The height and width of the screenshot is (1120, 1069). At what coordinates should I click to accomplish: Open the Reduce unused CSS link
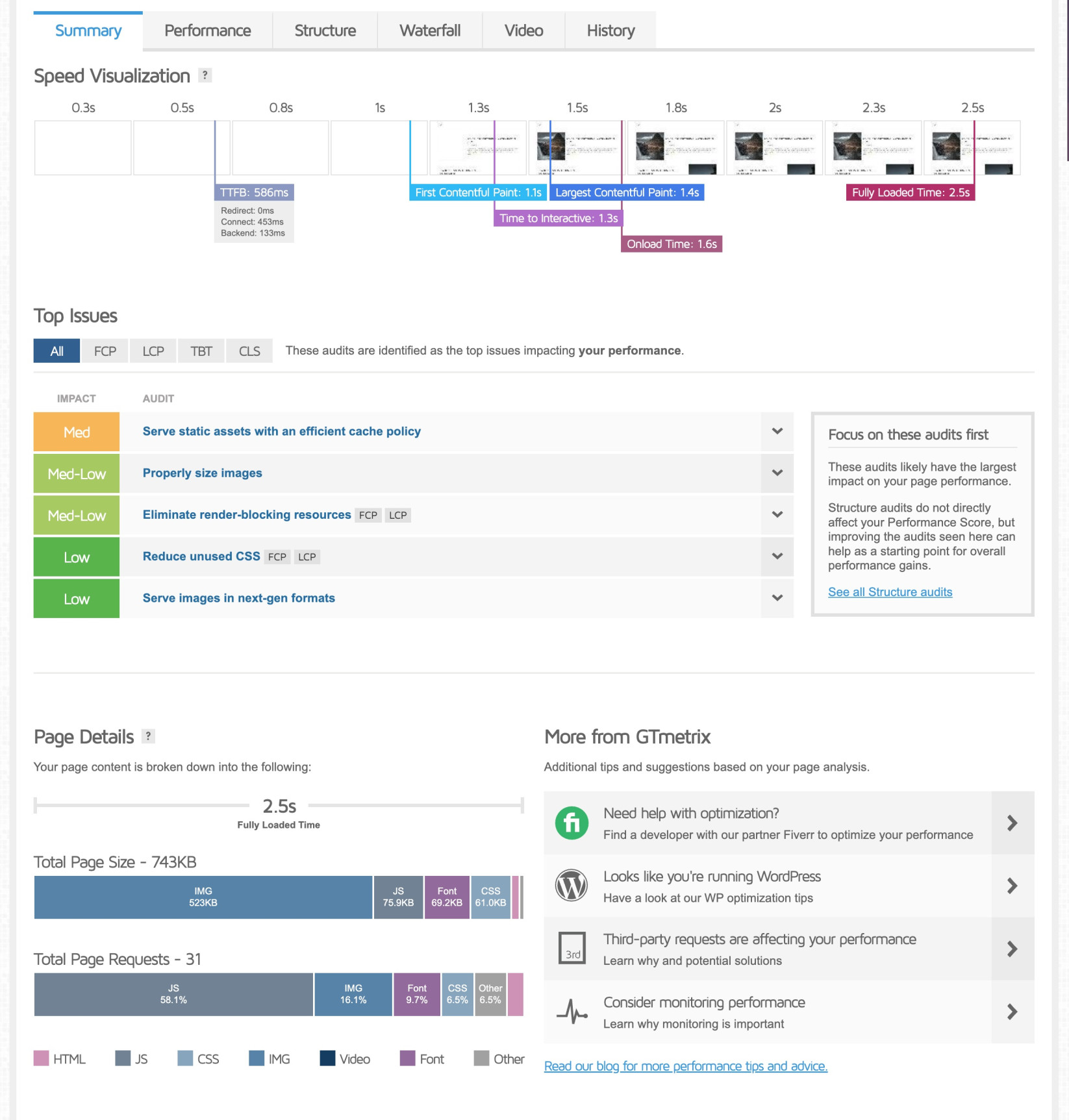coord(201,556)
